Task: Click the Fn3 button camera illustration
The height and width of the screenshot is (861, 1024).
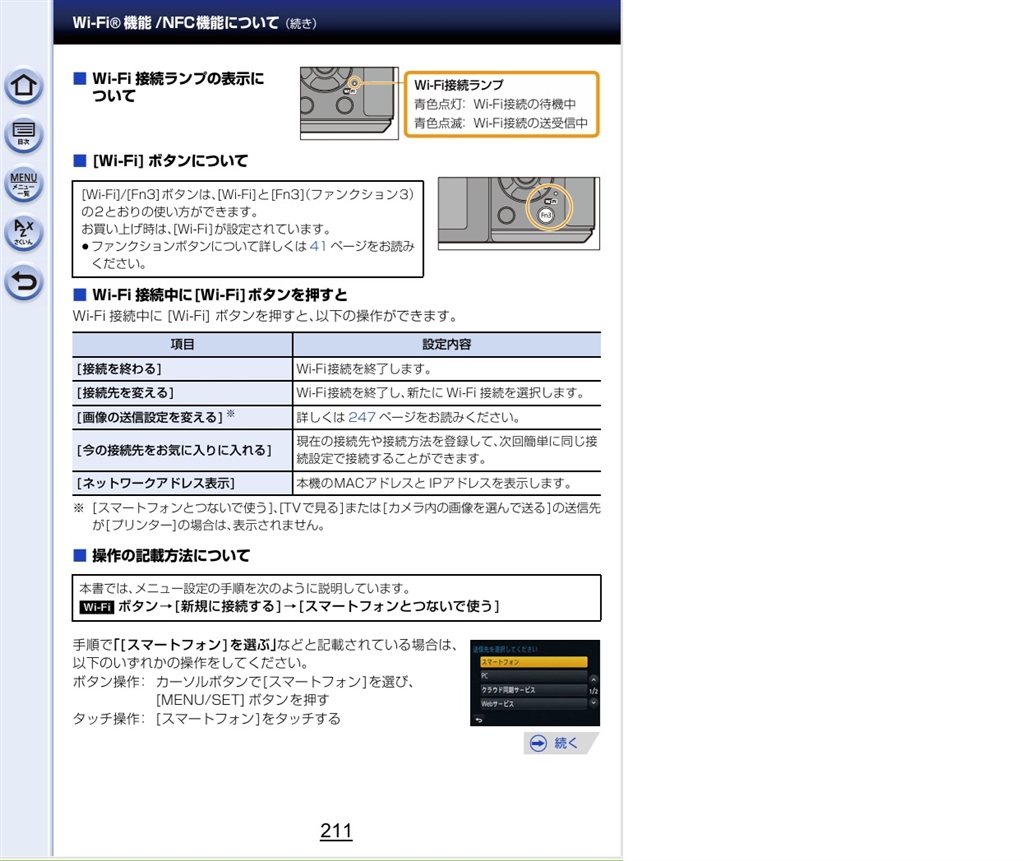Action: click(519, 214)
